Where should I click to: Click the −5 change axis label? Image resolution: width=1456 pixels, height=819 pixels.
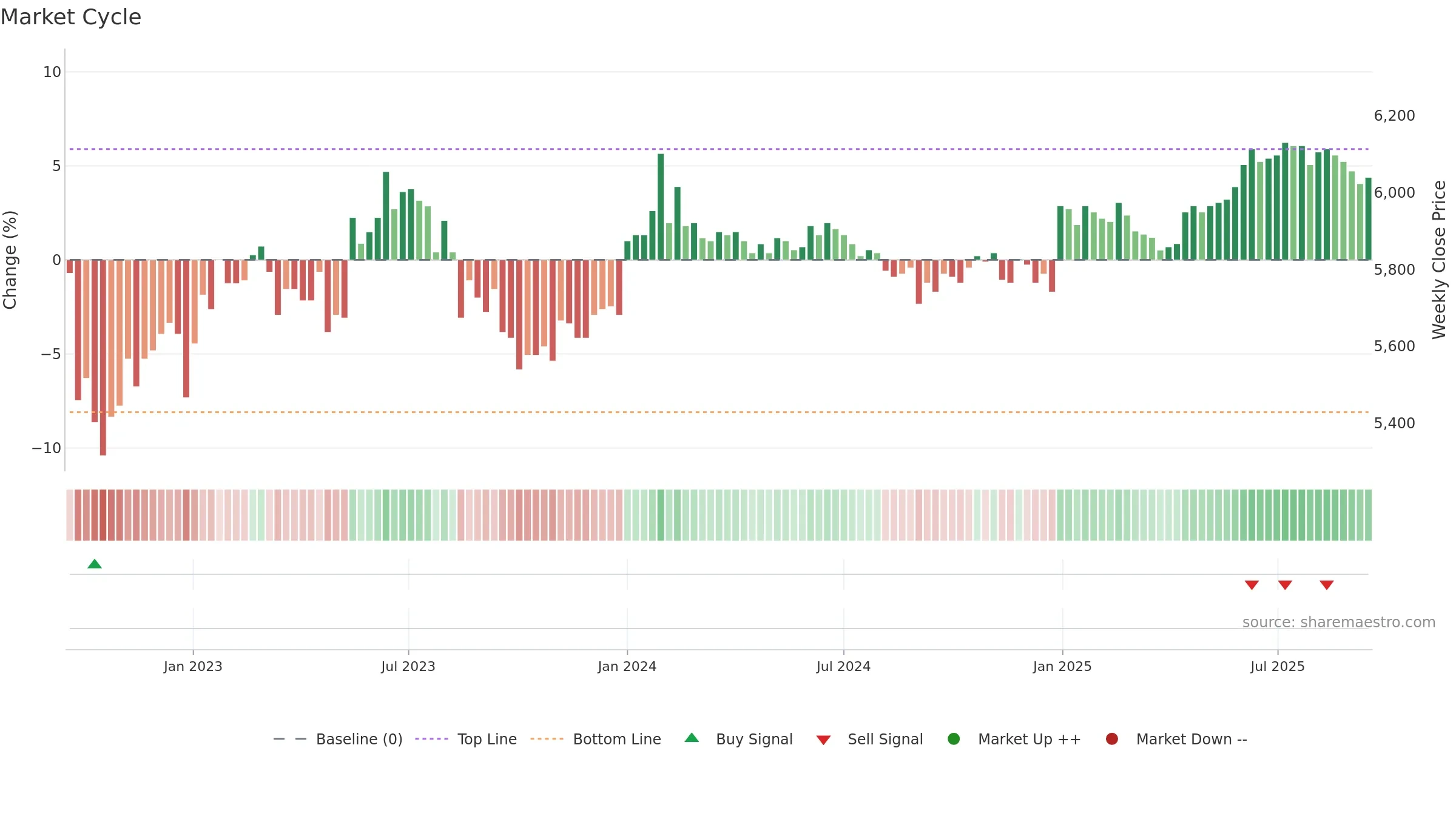tap(52, 354)
